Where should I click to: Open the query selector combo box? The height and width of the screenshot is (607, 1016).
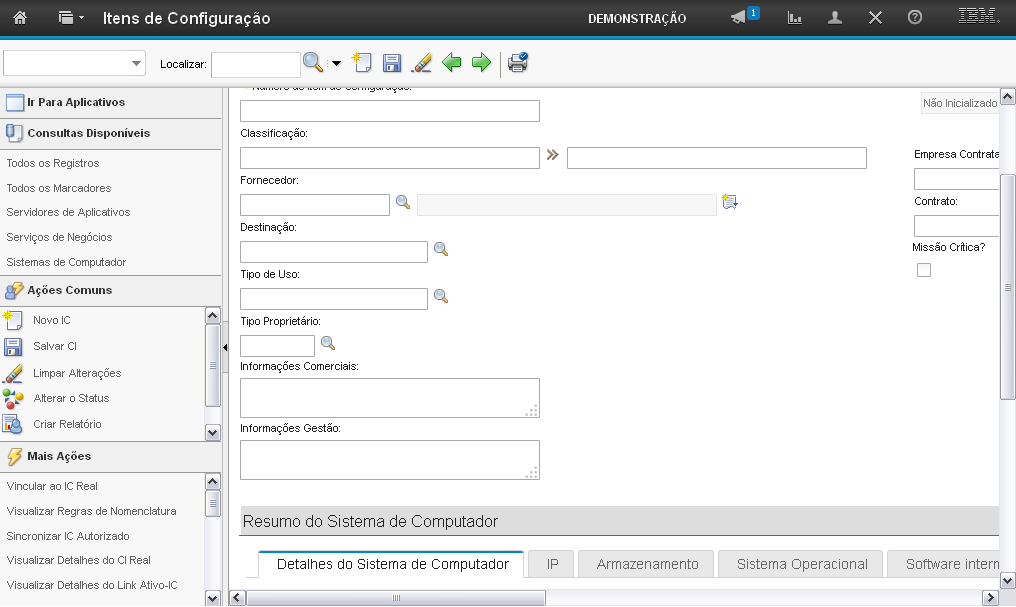(x=75, y=63)
